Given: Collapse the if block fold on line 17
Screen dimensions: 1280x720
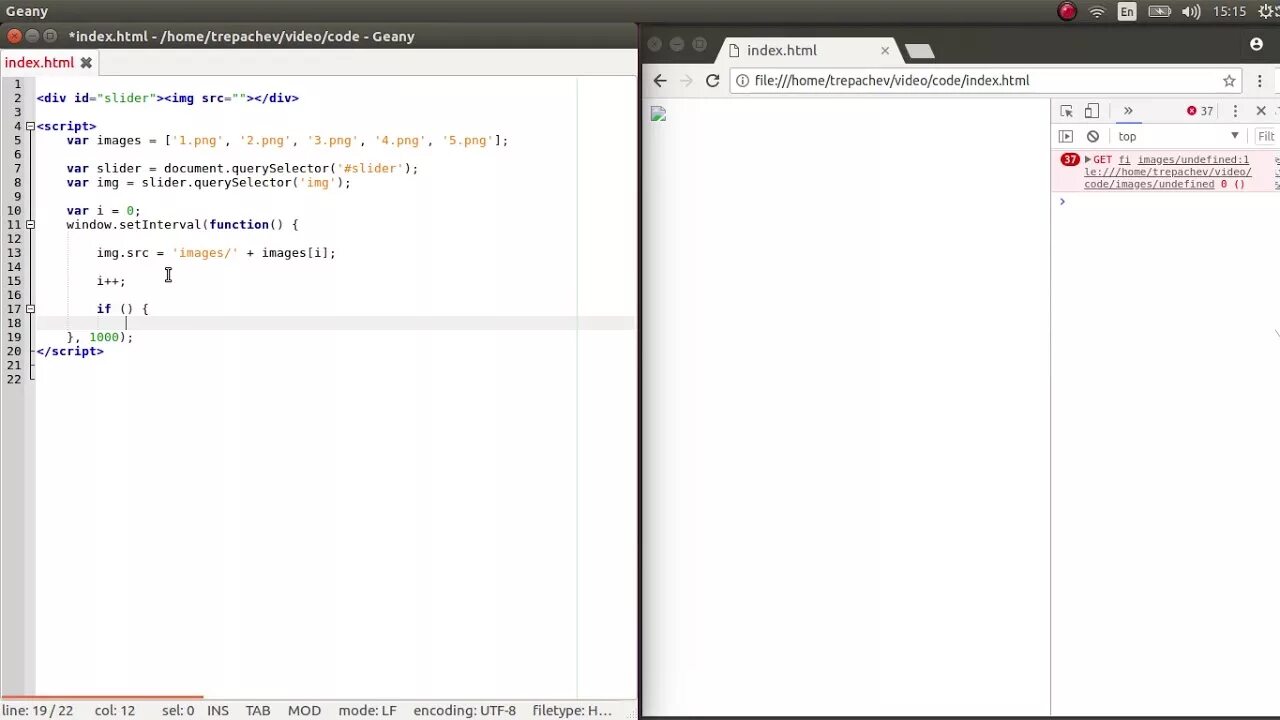Looking at the screenshot, I should (30, 309).
